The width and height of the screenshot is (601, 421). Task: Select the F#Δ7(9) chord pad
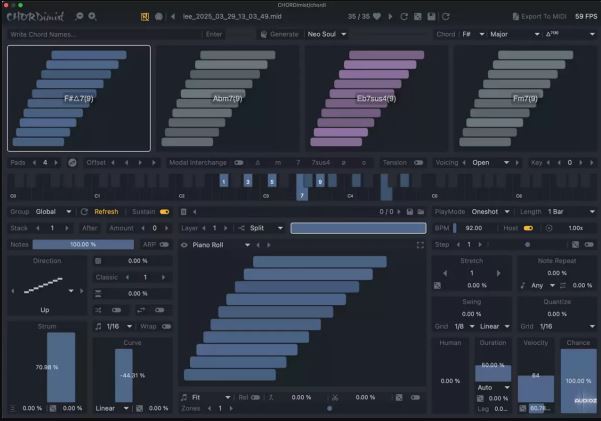[x=79, y=99]
